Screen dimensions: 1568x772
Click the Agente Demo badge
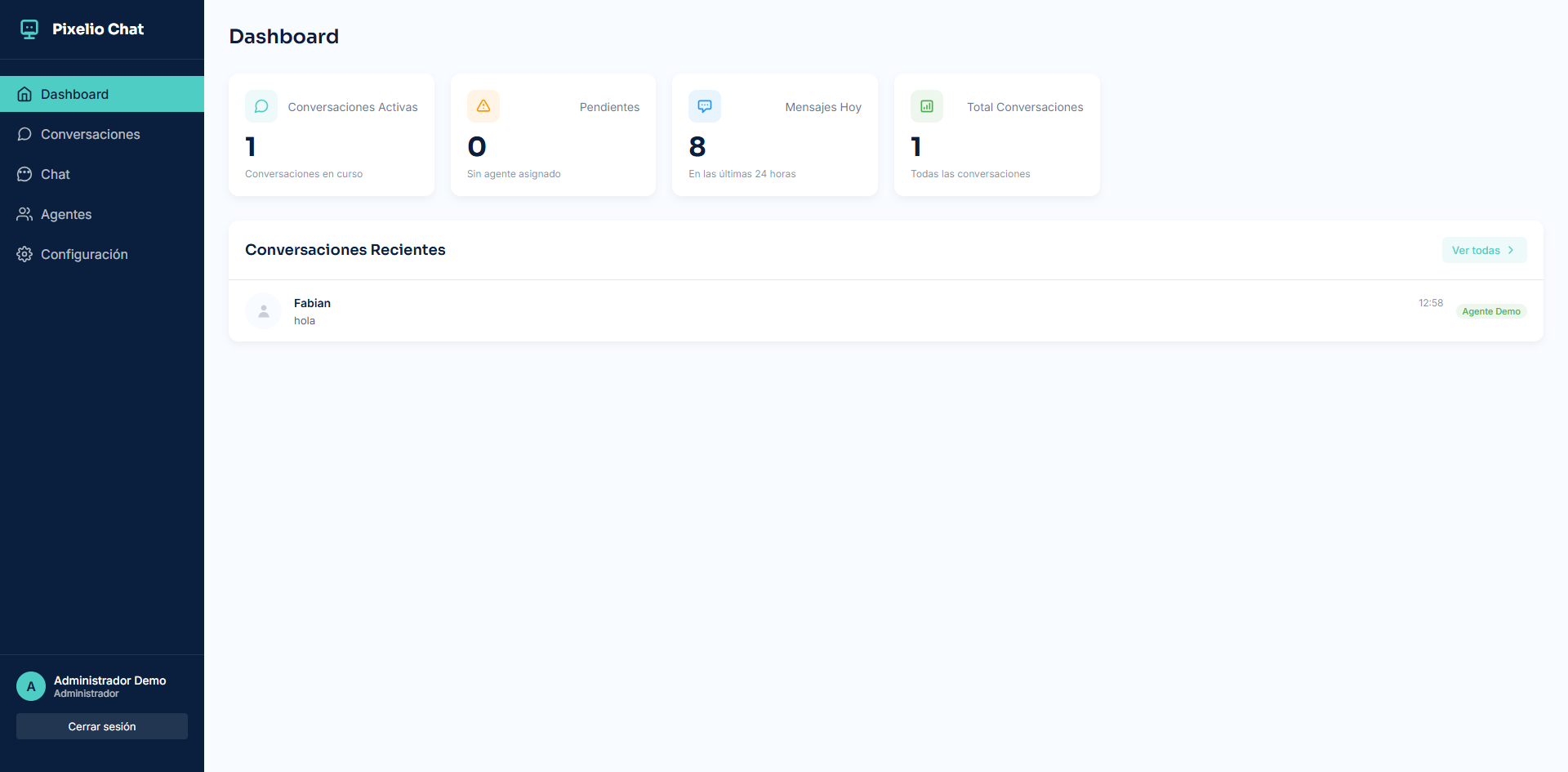[x=1491, y=311]
